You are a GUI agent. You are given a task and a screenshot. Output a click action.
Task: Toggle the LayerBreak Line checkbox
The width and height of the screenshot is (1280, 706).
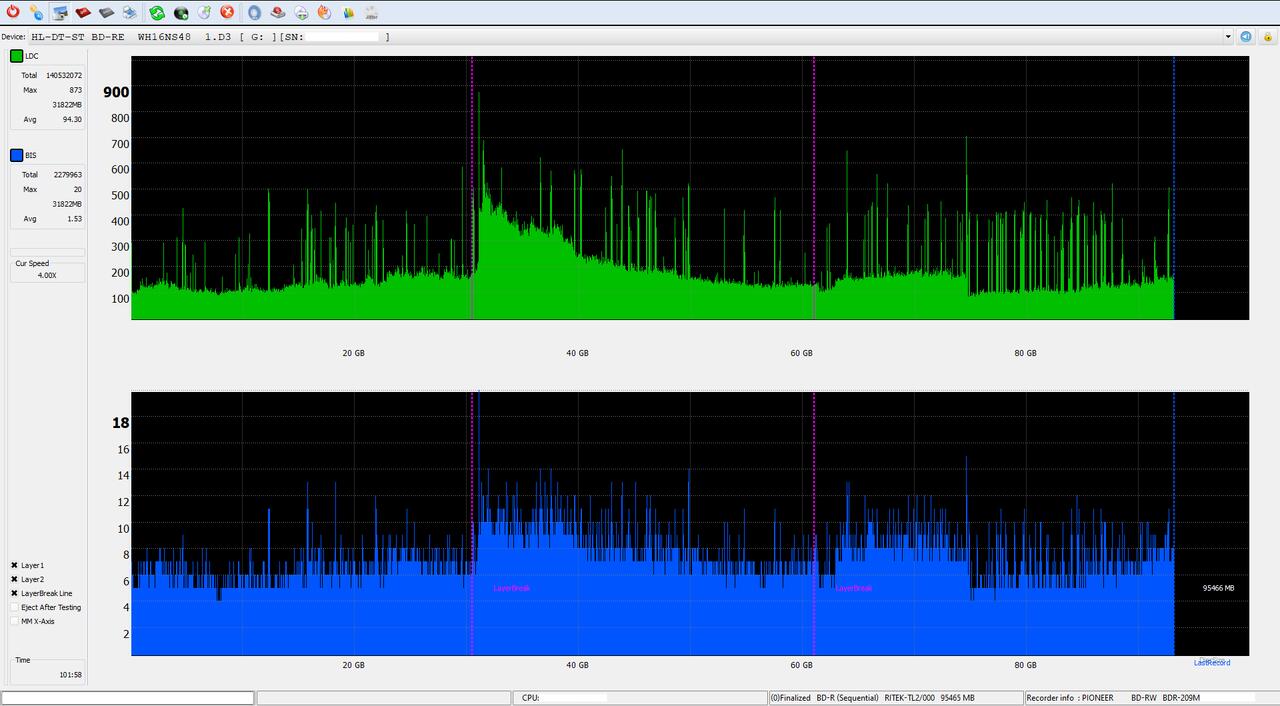pyautogui.click(x=15, y=593)
